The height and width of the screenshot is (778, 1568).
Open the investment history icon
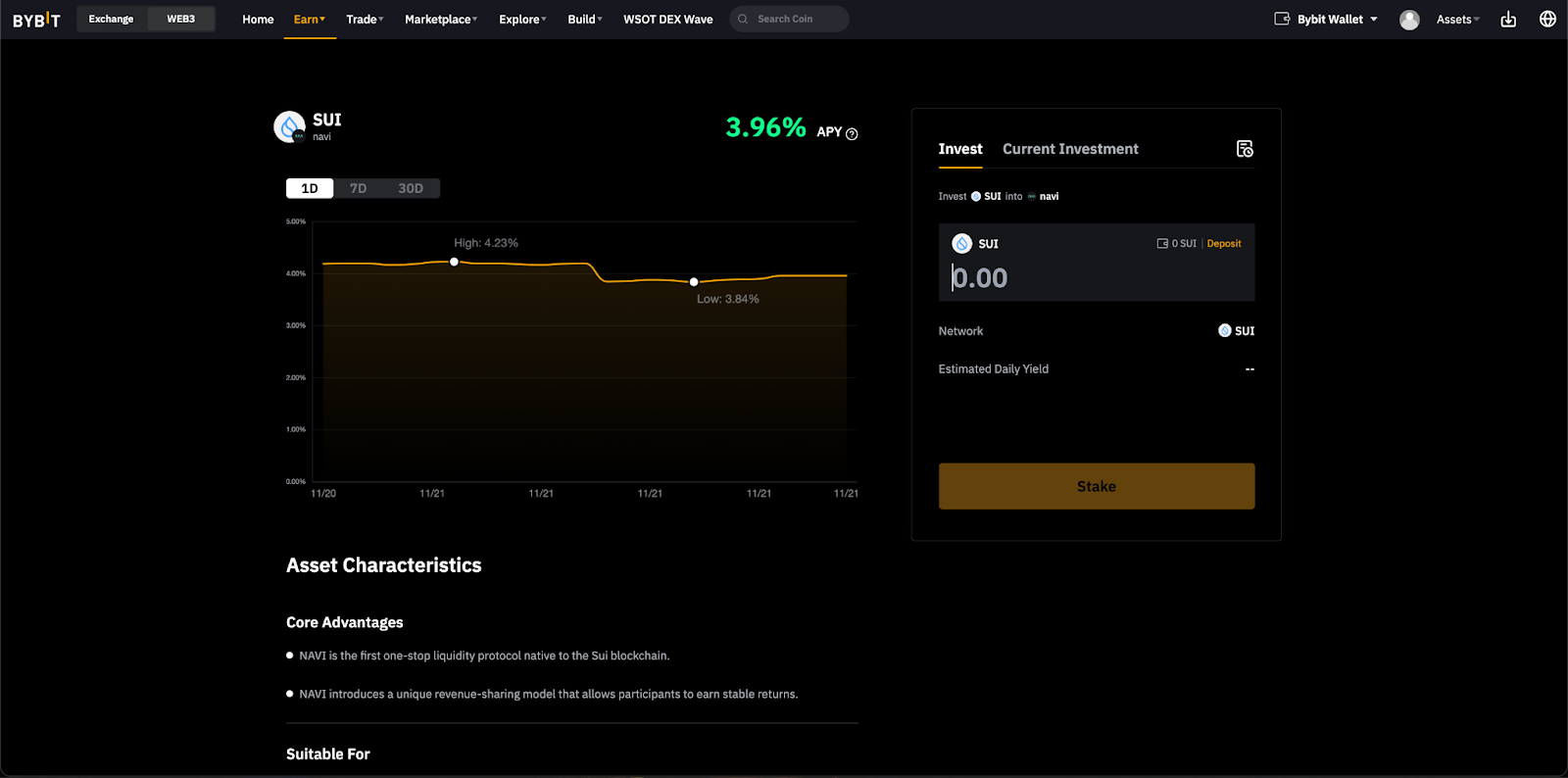tap(1245, 149)
